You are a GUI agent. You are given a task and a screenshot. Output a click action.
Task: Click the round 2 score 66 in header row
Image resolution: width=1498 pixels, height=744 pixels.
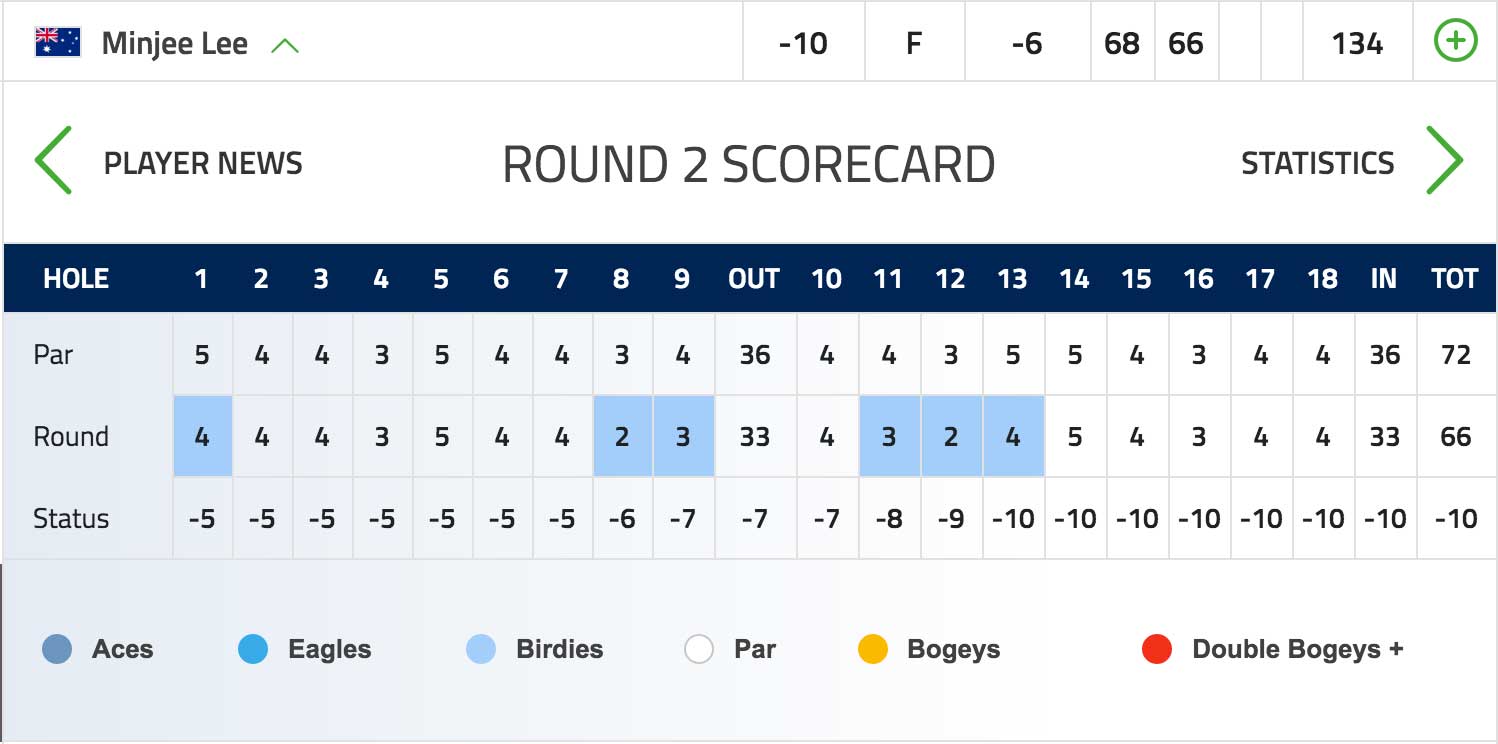1186,43
